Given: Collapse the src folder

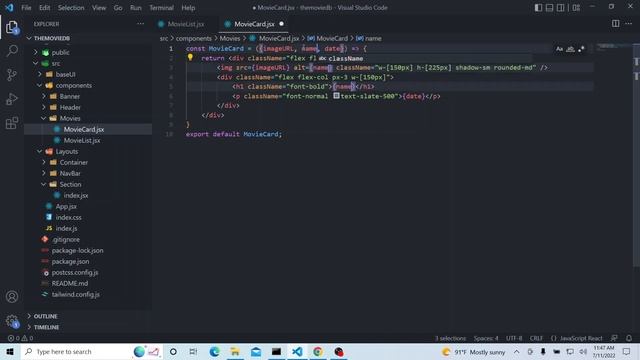Looking at the screenshot, I should 36,63.
